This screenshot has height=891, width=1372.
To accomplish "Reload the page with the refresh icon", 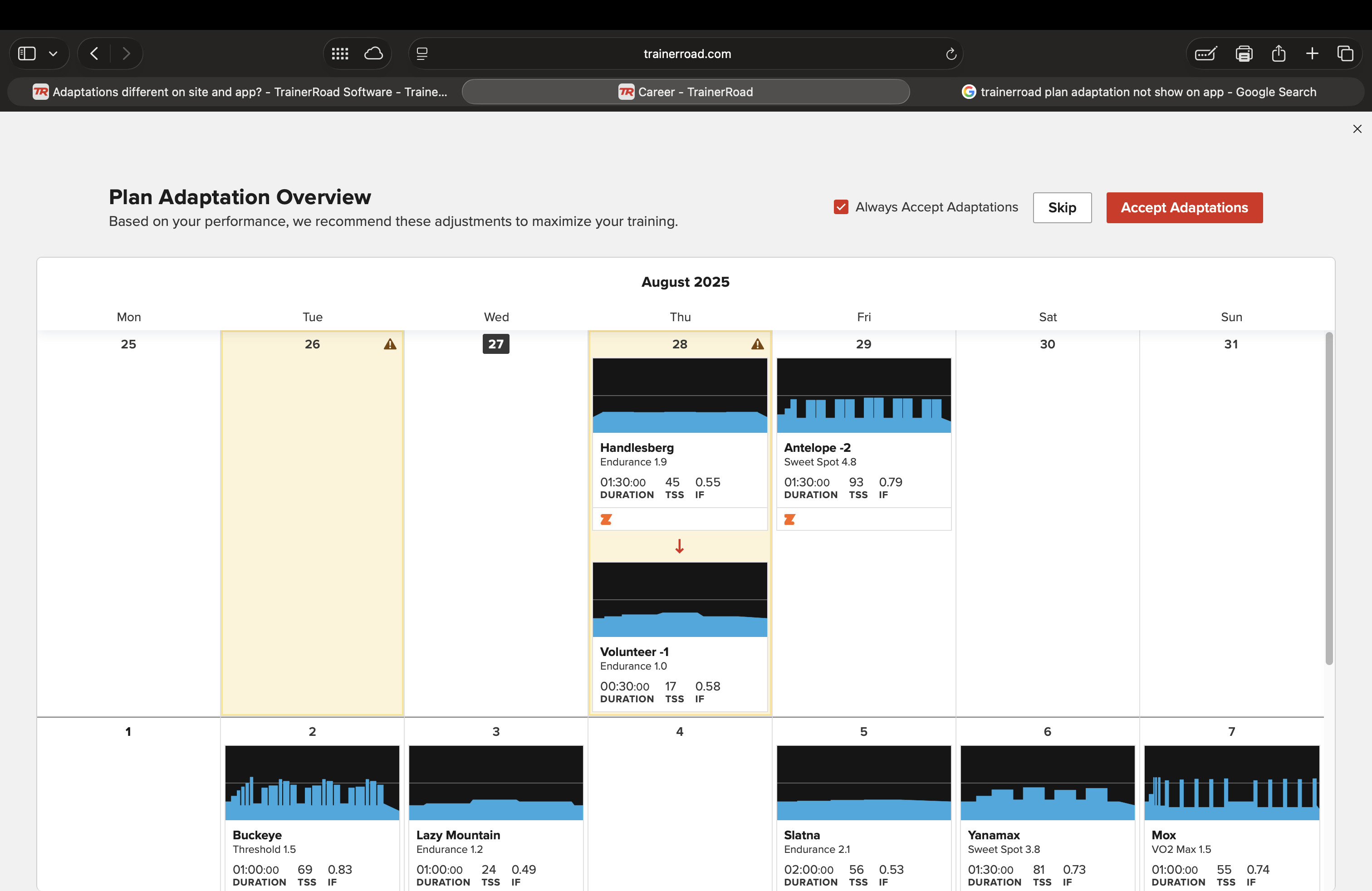I will coord(951,54).
